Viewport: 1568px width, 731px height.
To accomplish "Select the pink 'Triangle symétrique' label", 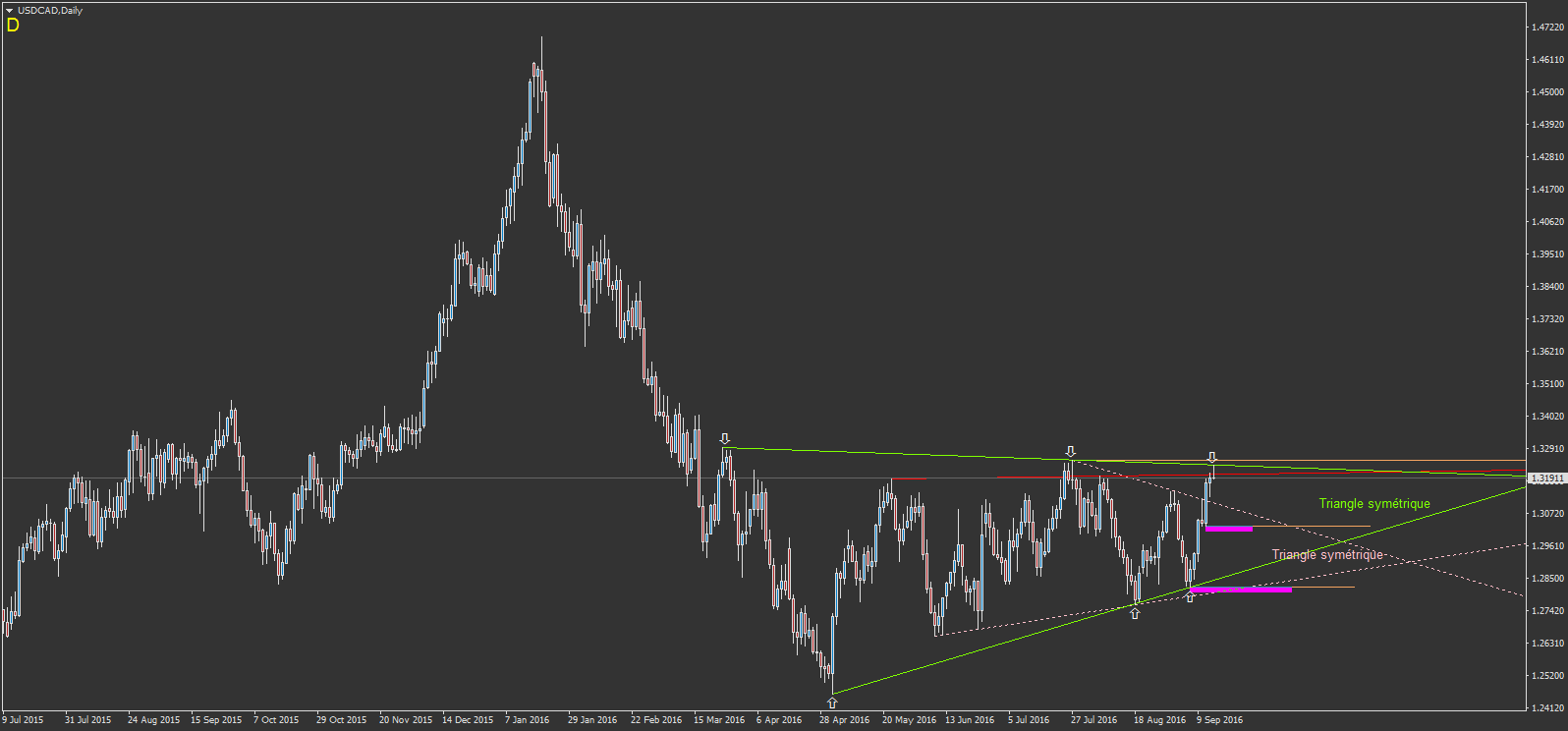I will pos(1327,555).
